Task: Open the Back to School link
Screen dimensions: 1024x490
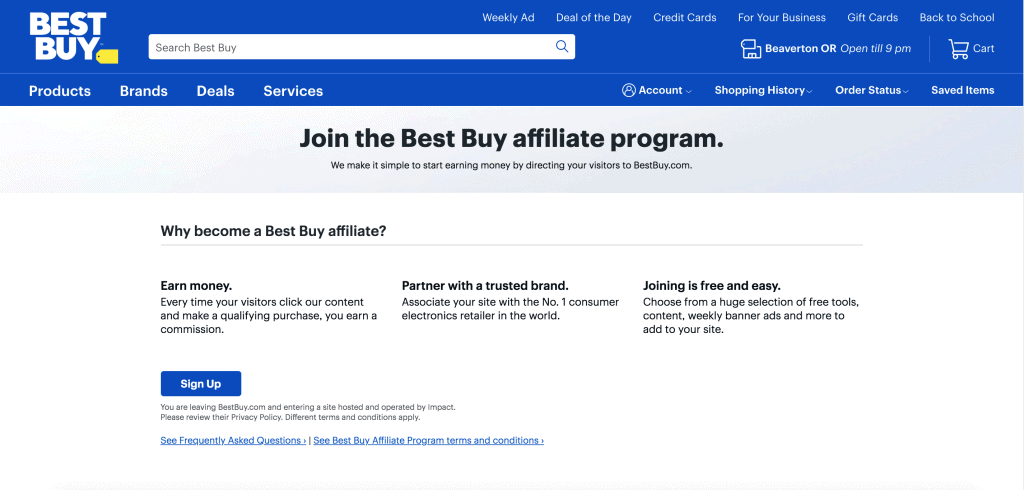Action: pos(957,18)
